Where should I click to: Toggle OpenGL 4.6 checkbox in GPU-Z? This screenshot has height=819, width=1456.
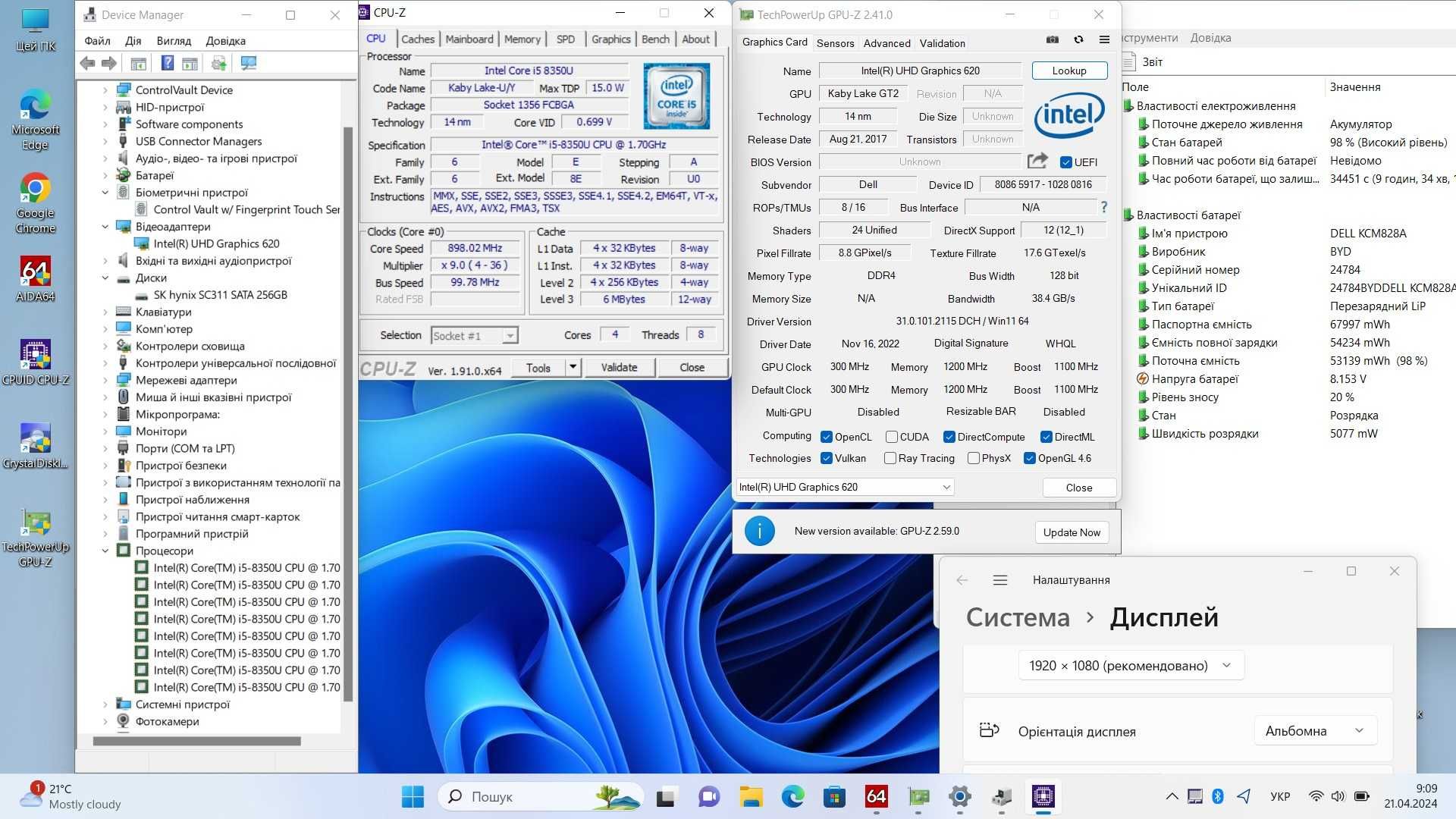click(x=1029, y=458)
